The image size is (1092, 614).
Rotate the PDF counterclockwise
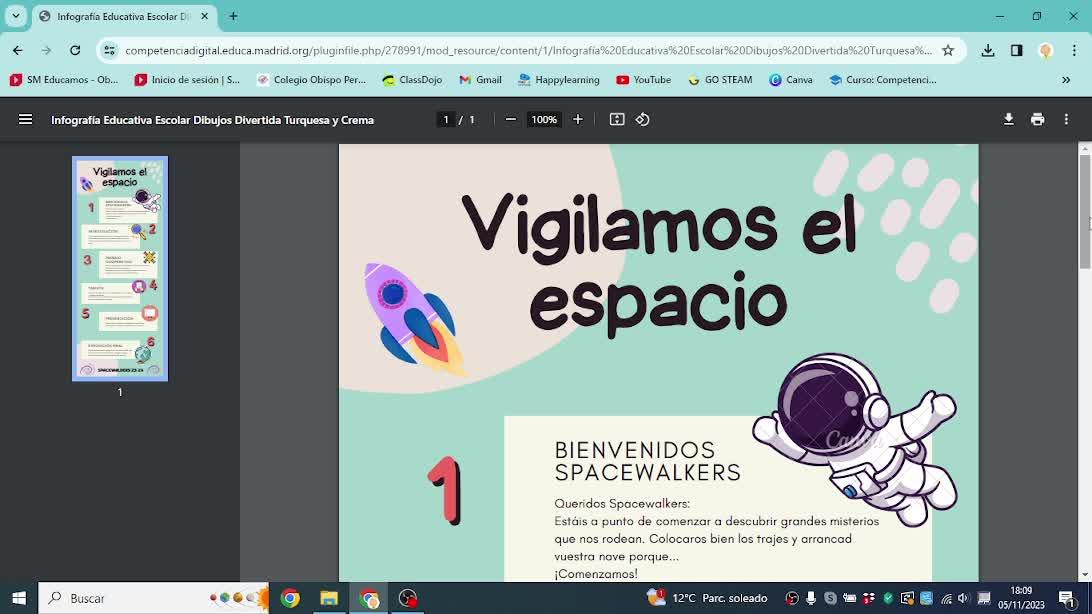(x=642, y=120)
